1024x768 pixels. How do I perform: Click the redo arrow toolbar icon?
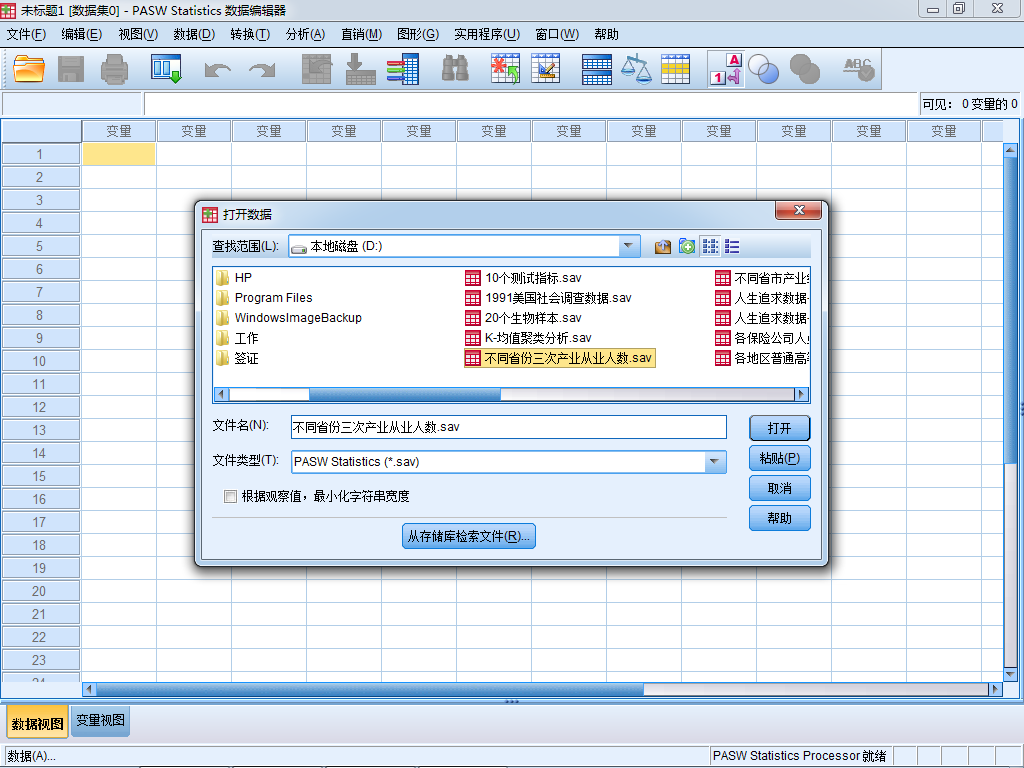click(x=263, y=70)
